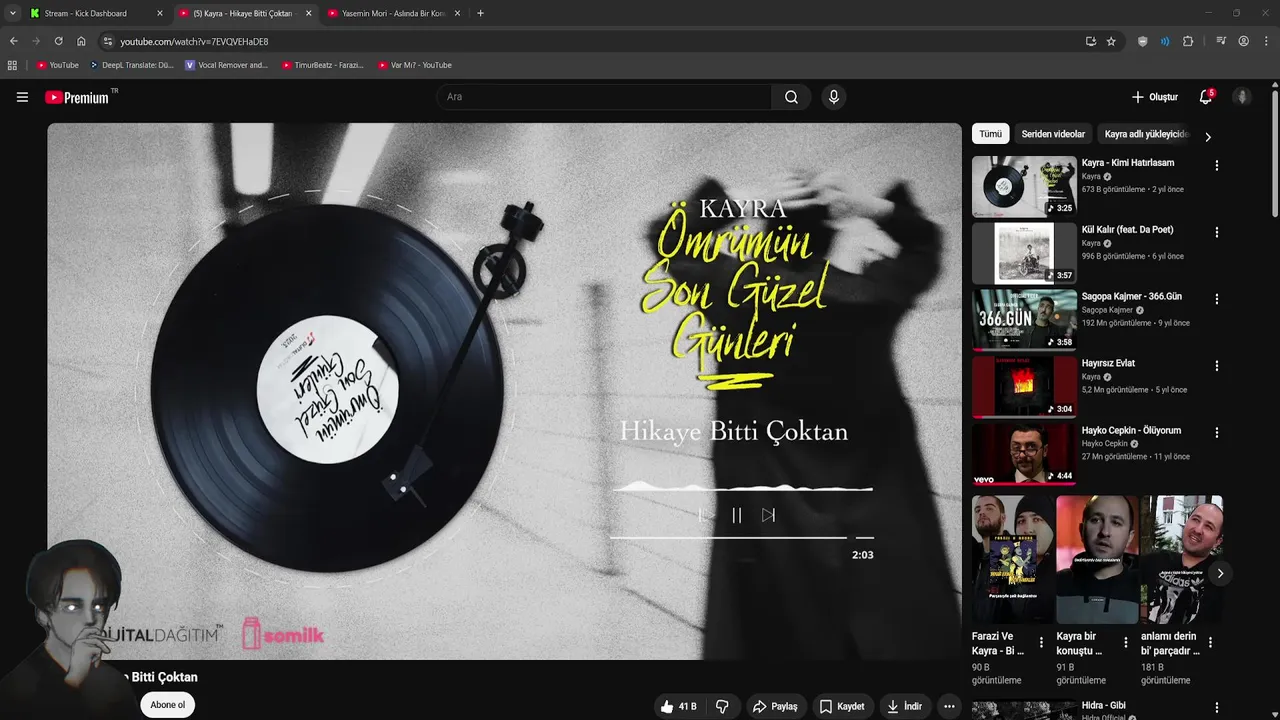1280x720 pixels.
Task: Go back in browser history
Action: point(13,41)
